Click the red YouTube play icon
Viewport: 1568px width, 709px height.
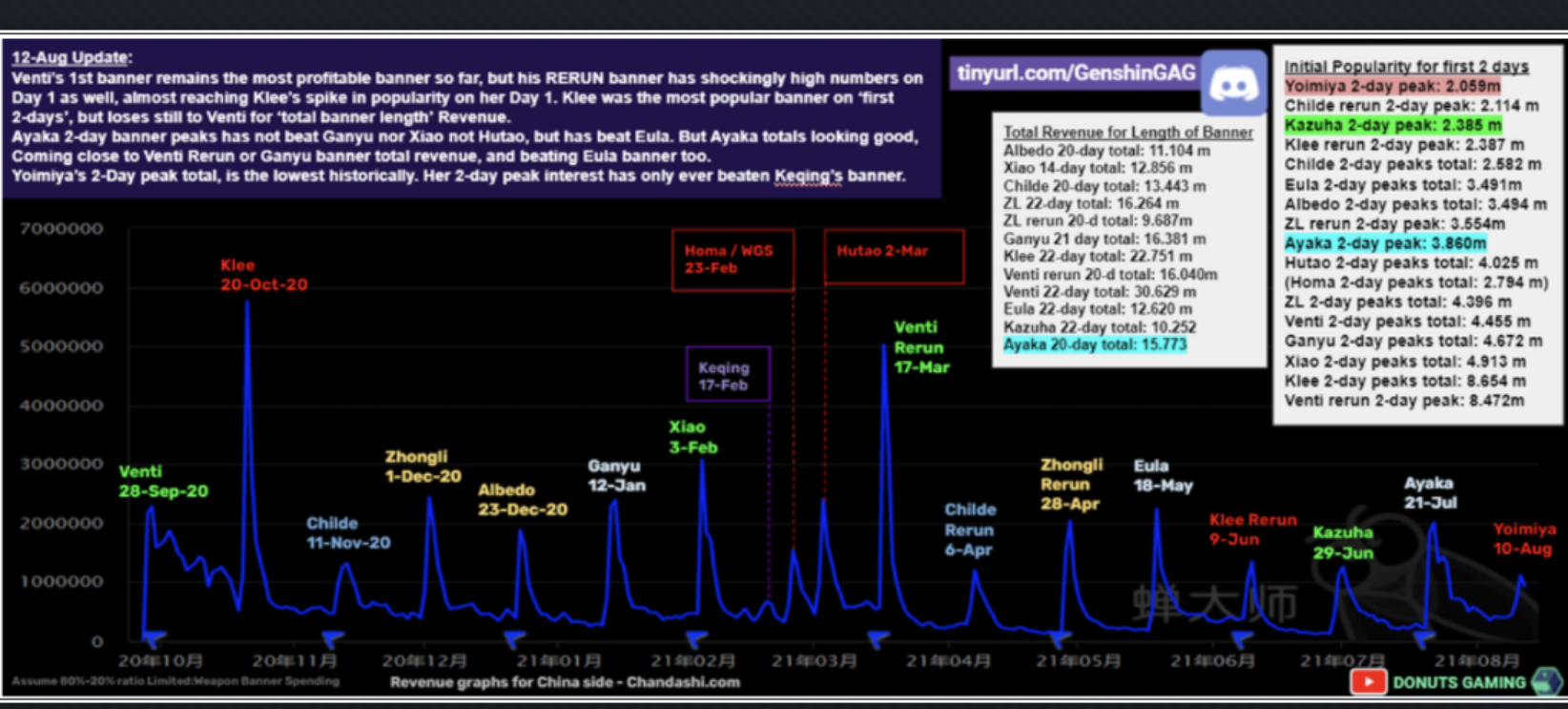(x=1368, y=681)
